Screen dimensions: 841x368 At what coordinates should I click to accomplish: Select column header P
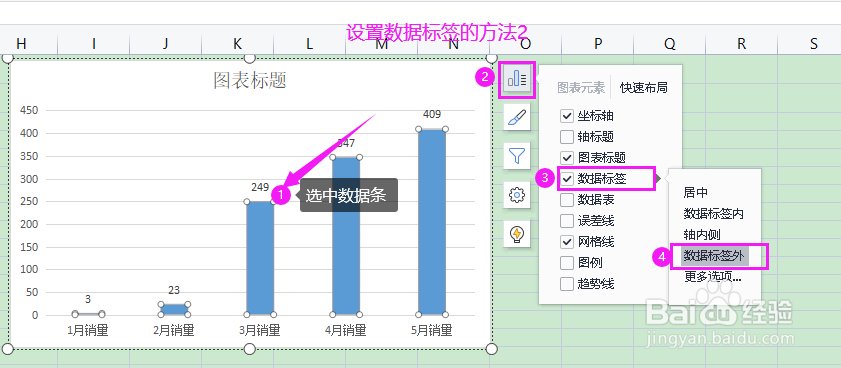[597, 43]
